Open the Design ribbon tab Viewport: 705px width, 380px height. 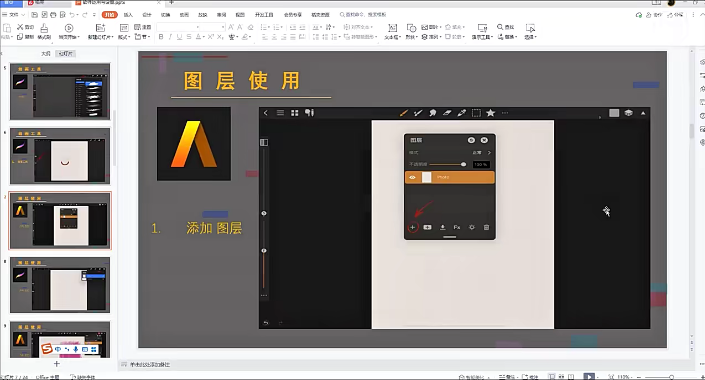coord(147,15)
